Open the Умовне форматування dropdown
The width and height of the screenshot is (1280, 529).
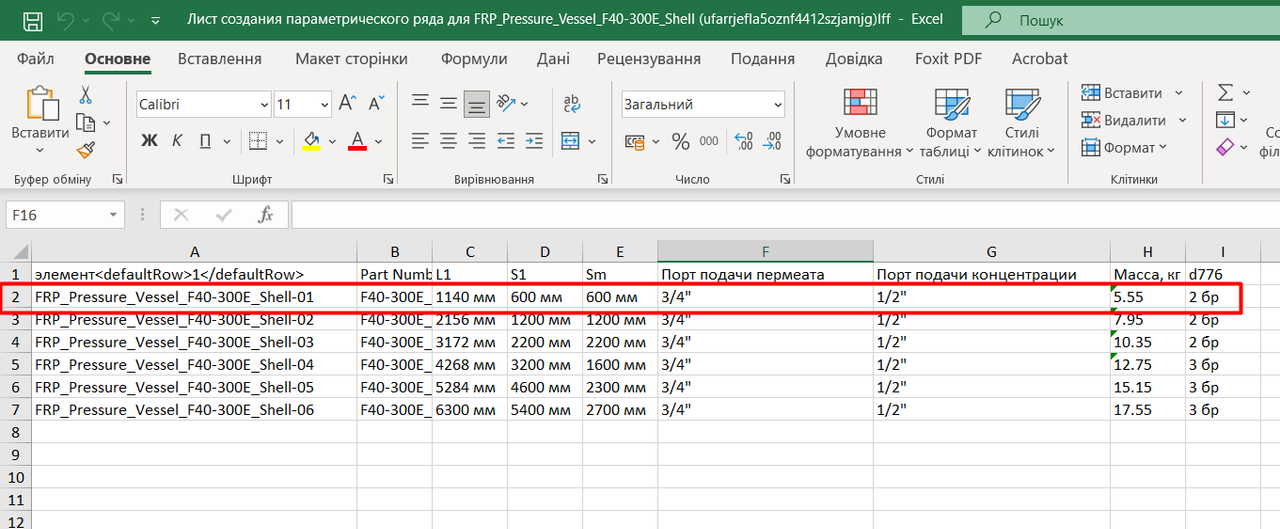tap(860, 125)
